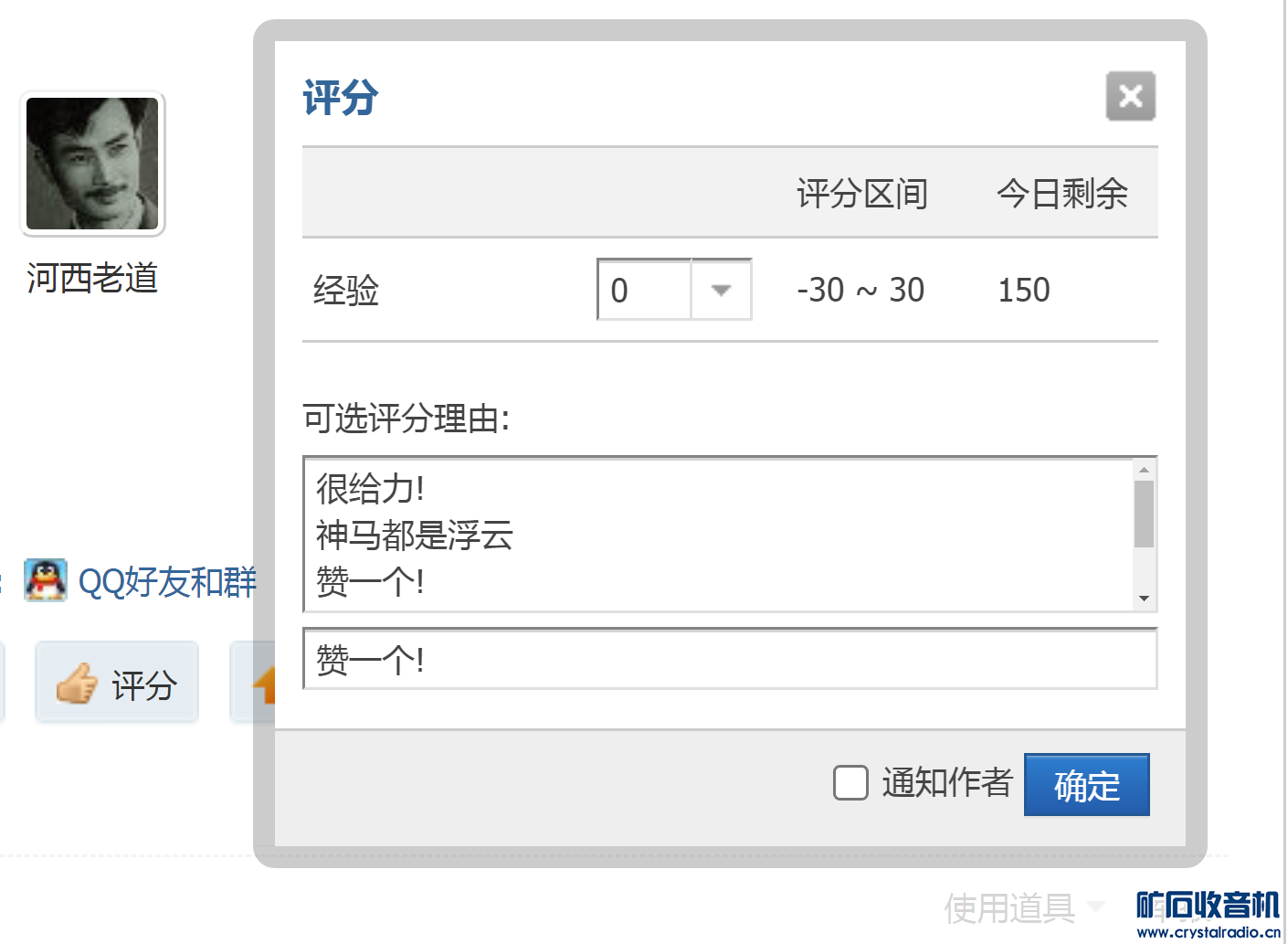Screen dimensions: 1288x944
Task: Open the 使用道具 dropdown
Action: click(1023, 907)
